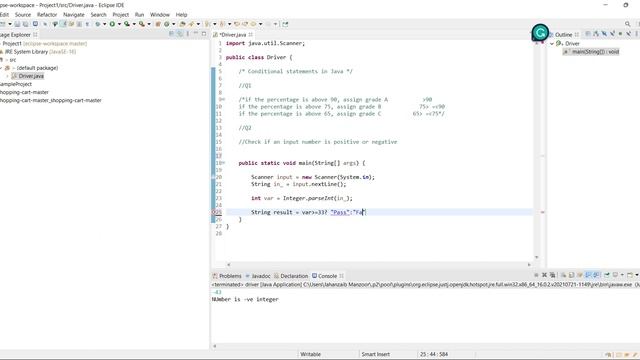Open Package Explorer View Menu
Screen dimensions: 640x360
(x=188, y=34)
